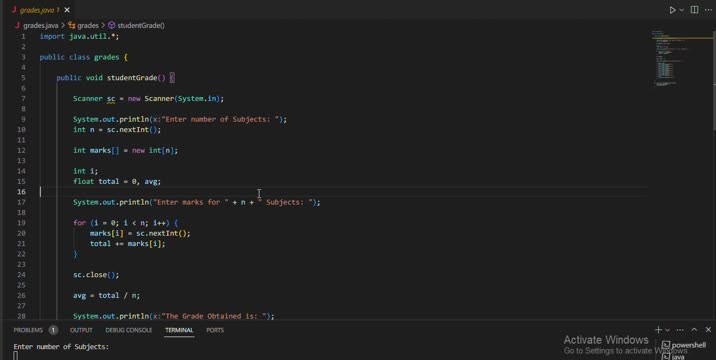Select the TERMINAL panel tab
The image size is (716, 360).
click(x=179, y=330)
